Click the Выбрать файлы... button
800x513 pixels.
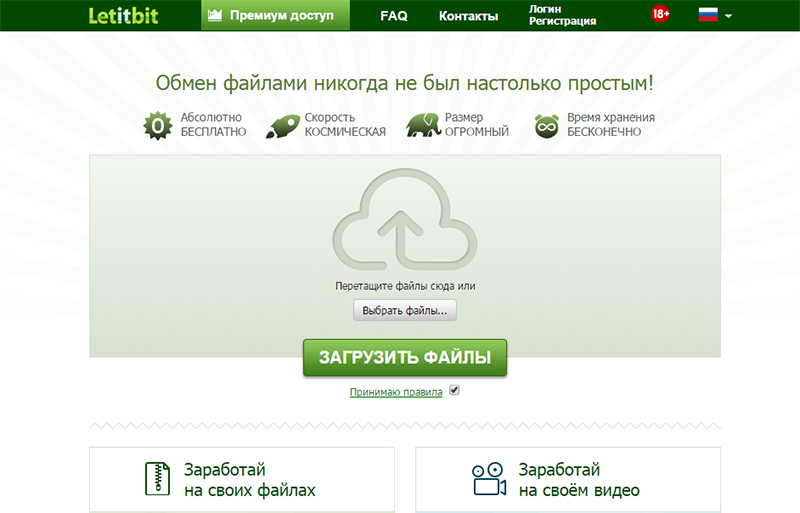(405, 310)
